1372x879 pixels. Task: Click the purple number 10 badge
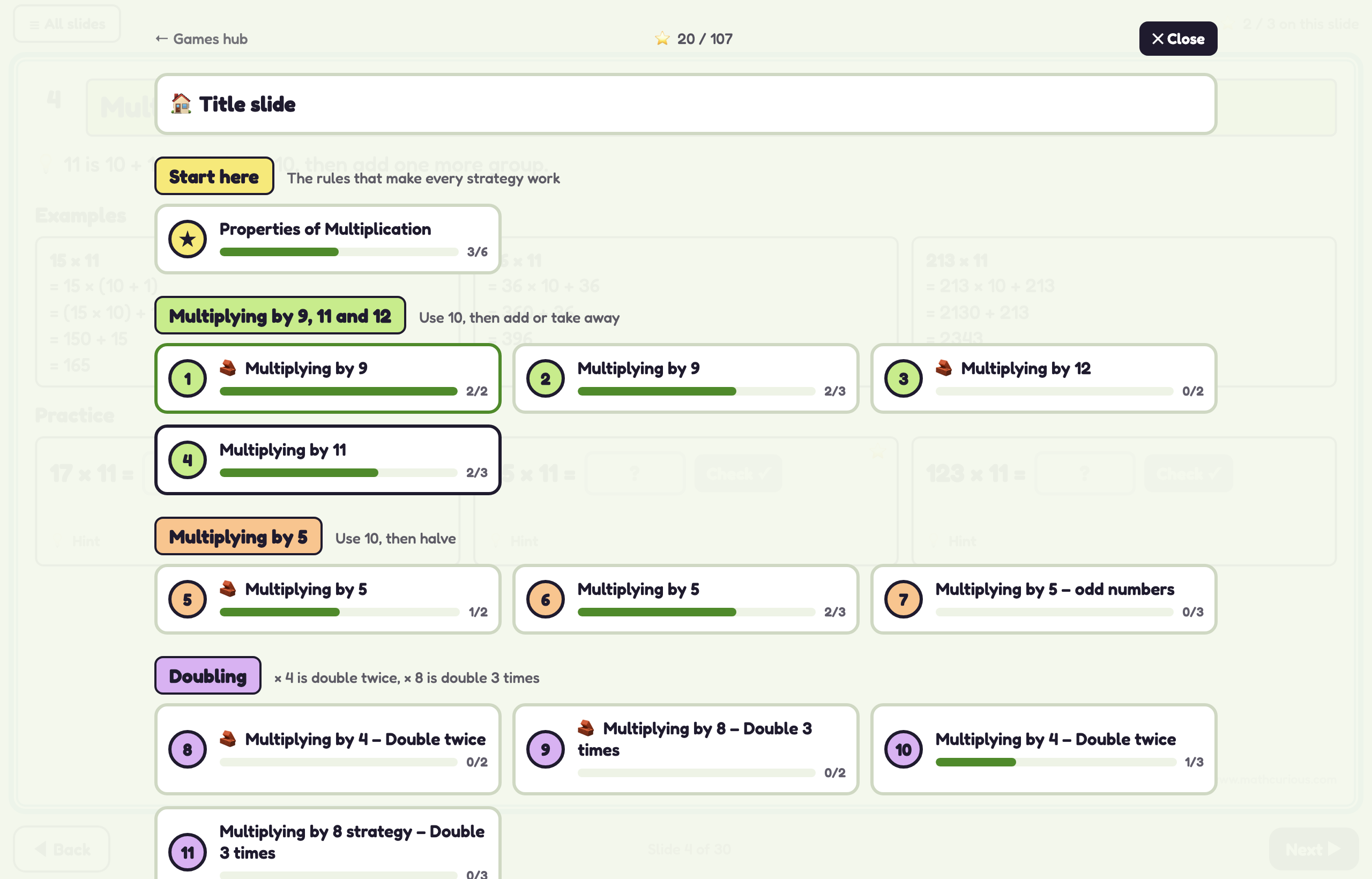coord(903,749)
